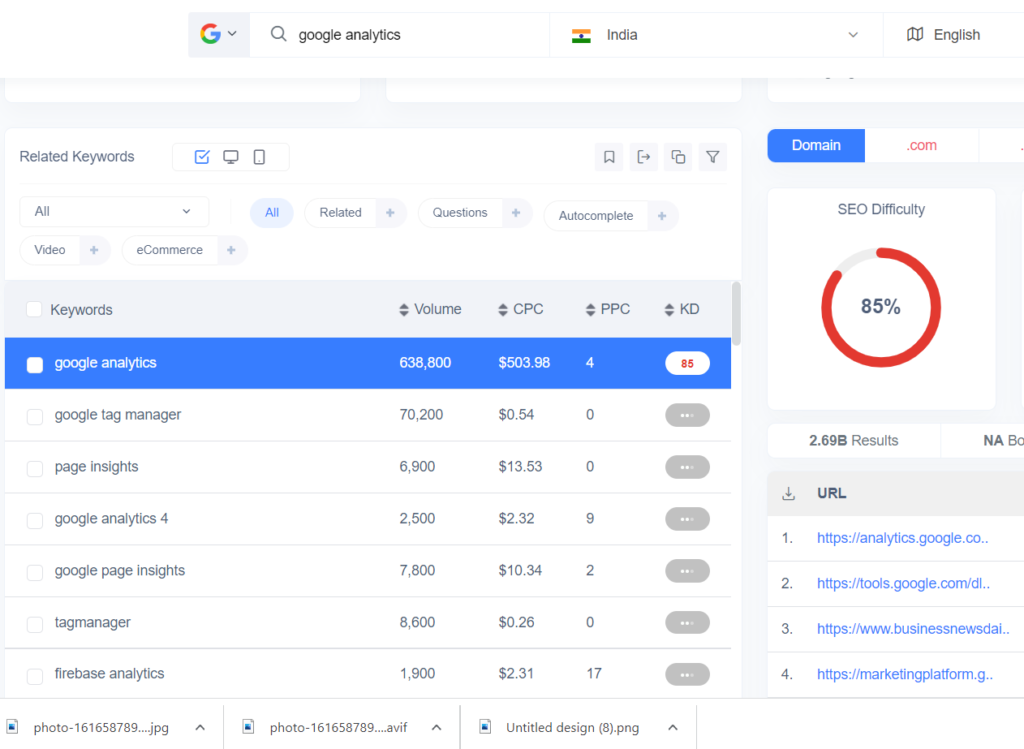Tick the 'page insights' row checkbox
1024x749 pixels.
(35, 468)
